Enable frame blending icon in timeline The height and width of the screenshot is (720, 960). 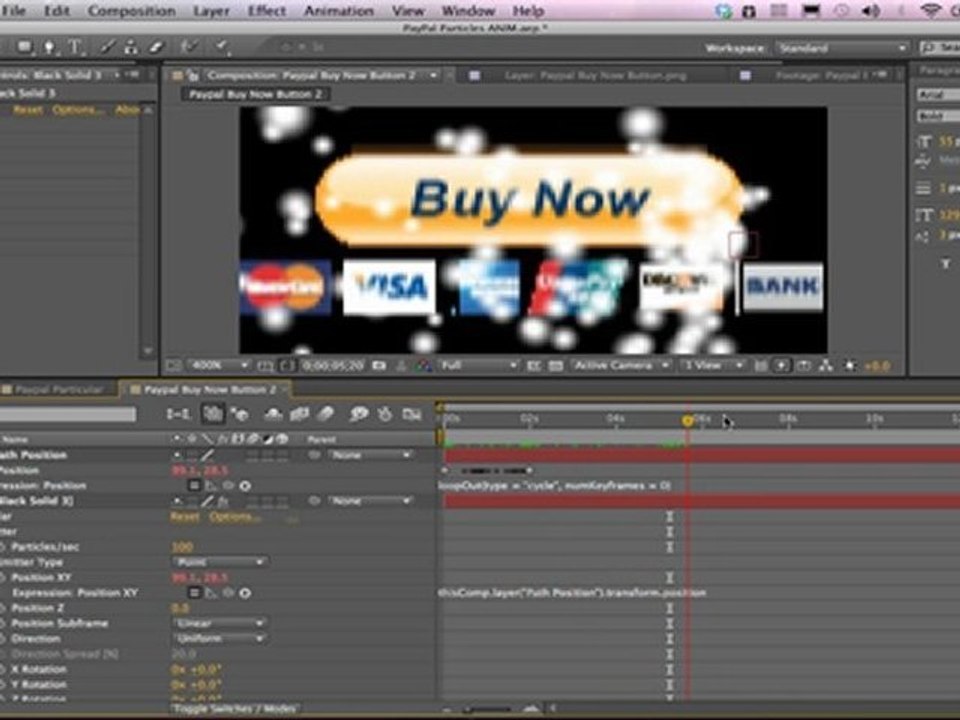(299, 414)
